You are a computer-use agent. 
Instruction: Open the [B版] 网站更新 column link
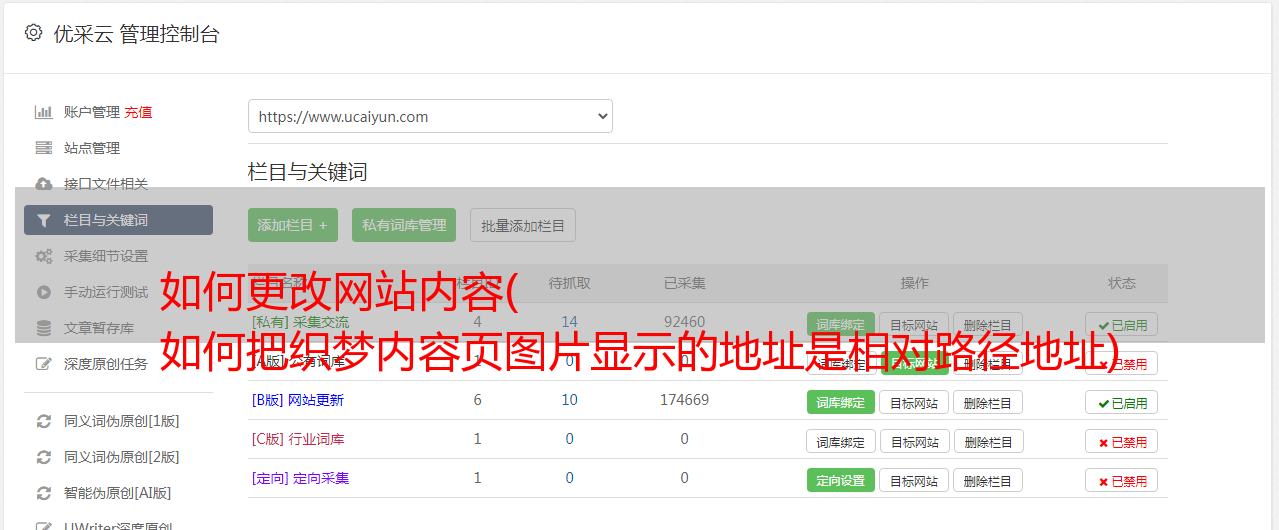click(297, 400)
